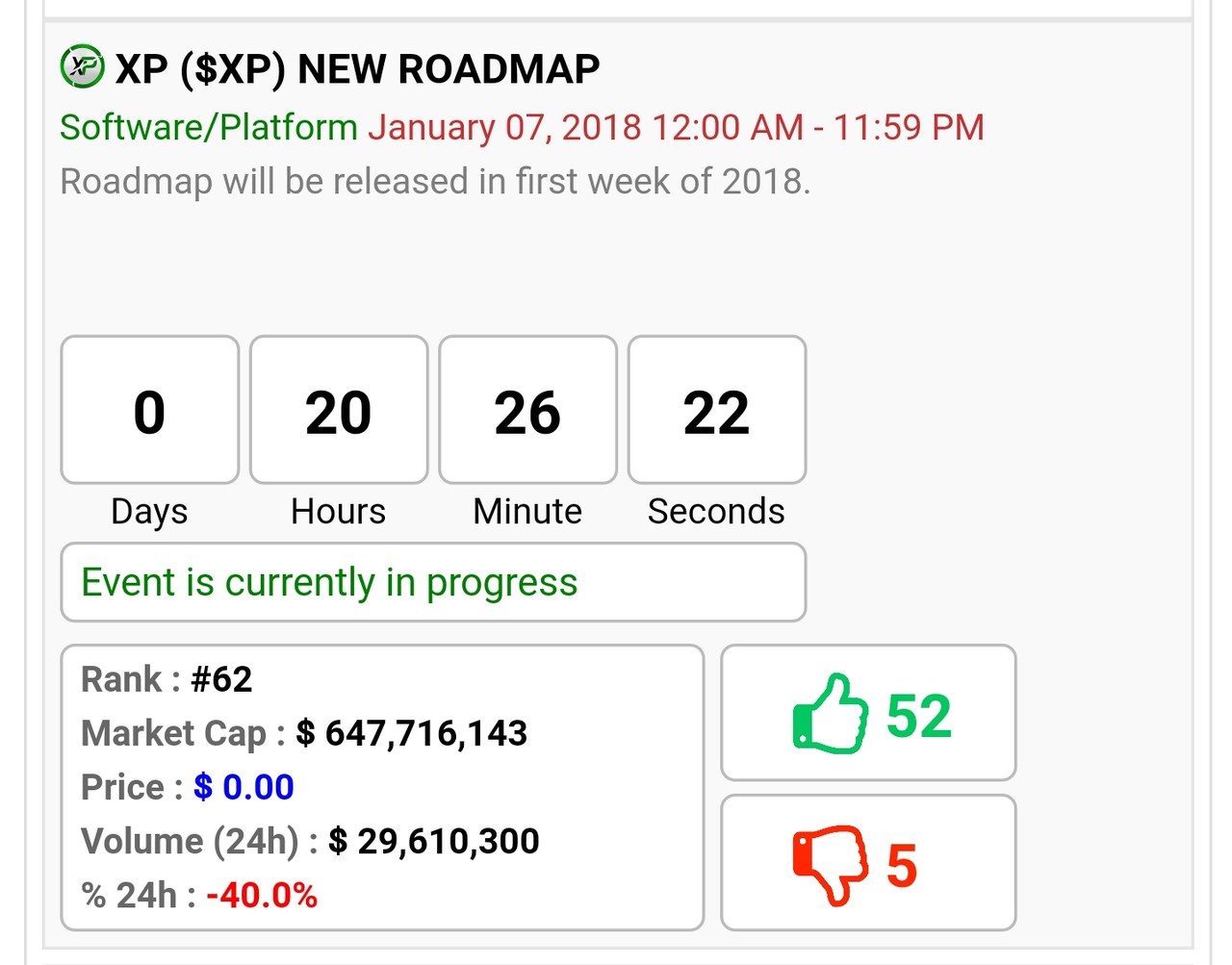Click the red -40.0% change value
This screenshot has height=965, width=1232.
click(262, 895)
